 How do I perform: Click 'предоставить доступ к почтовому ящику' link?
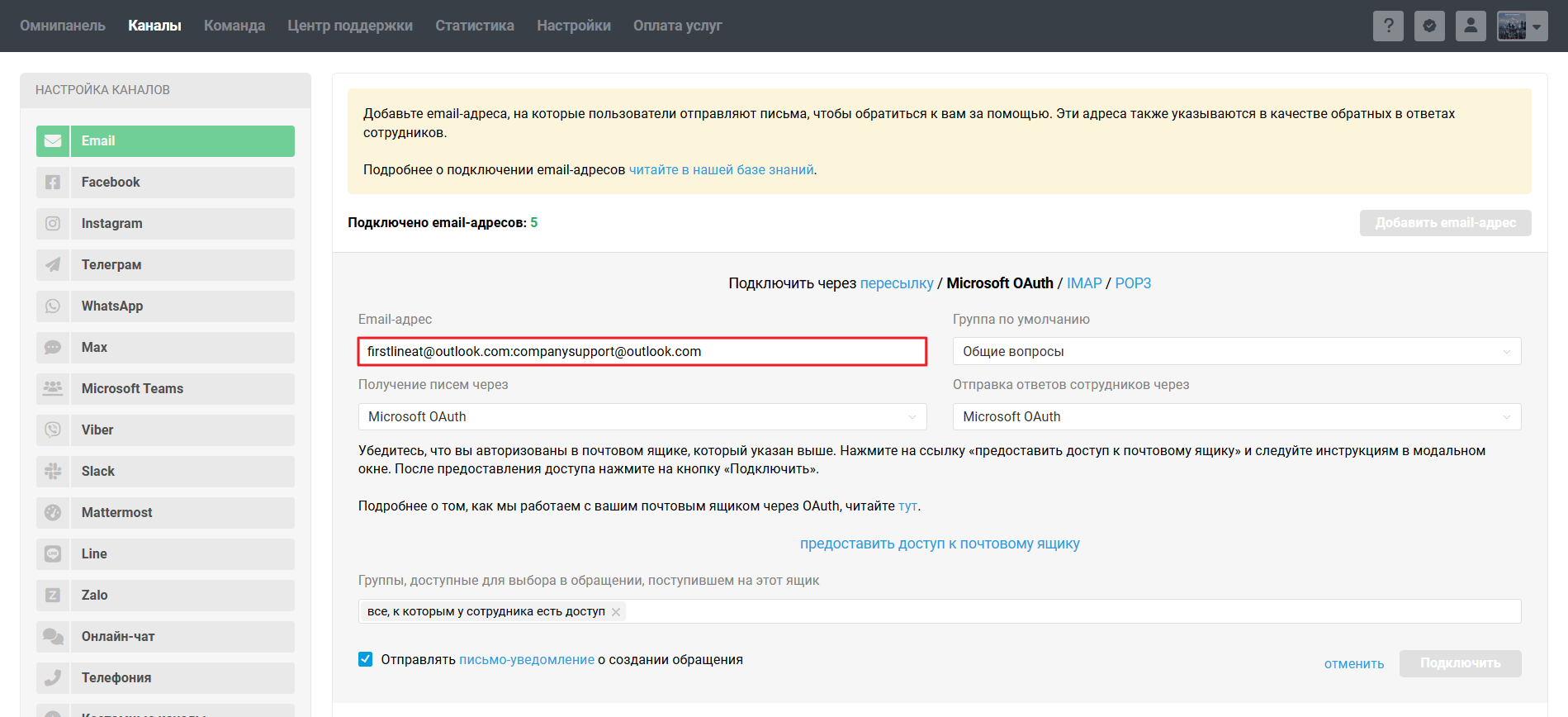940,544
